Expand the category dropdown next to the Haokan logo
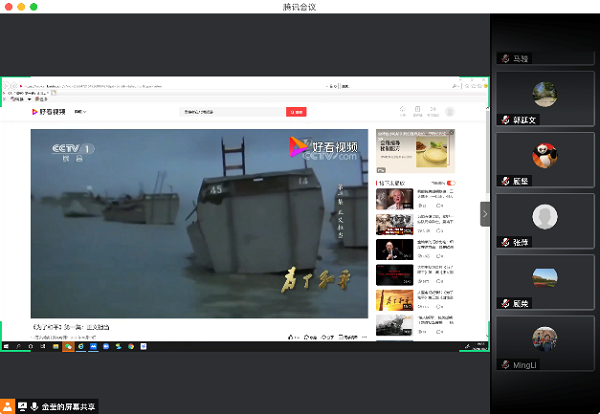 [x=80, y=112]
